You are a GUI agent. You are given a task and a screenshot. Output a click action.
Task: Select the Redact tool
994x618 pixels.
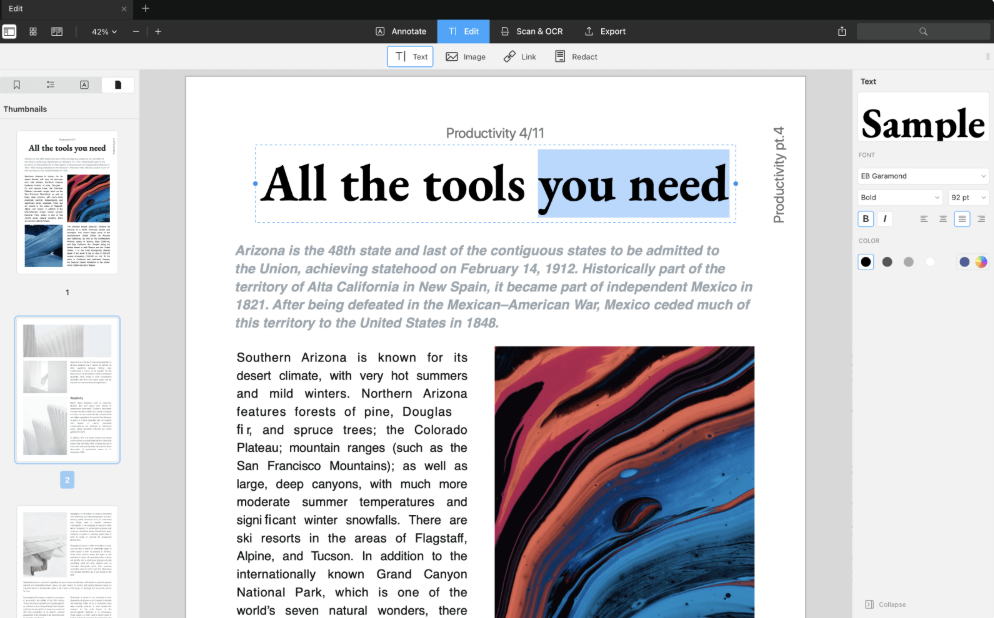576,57
